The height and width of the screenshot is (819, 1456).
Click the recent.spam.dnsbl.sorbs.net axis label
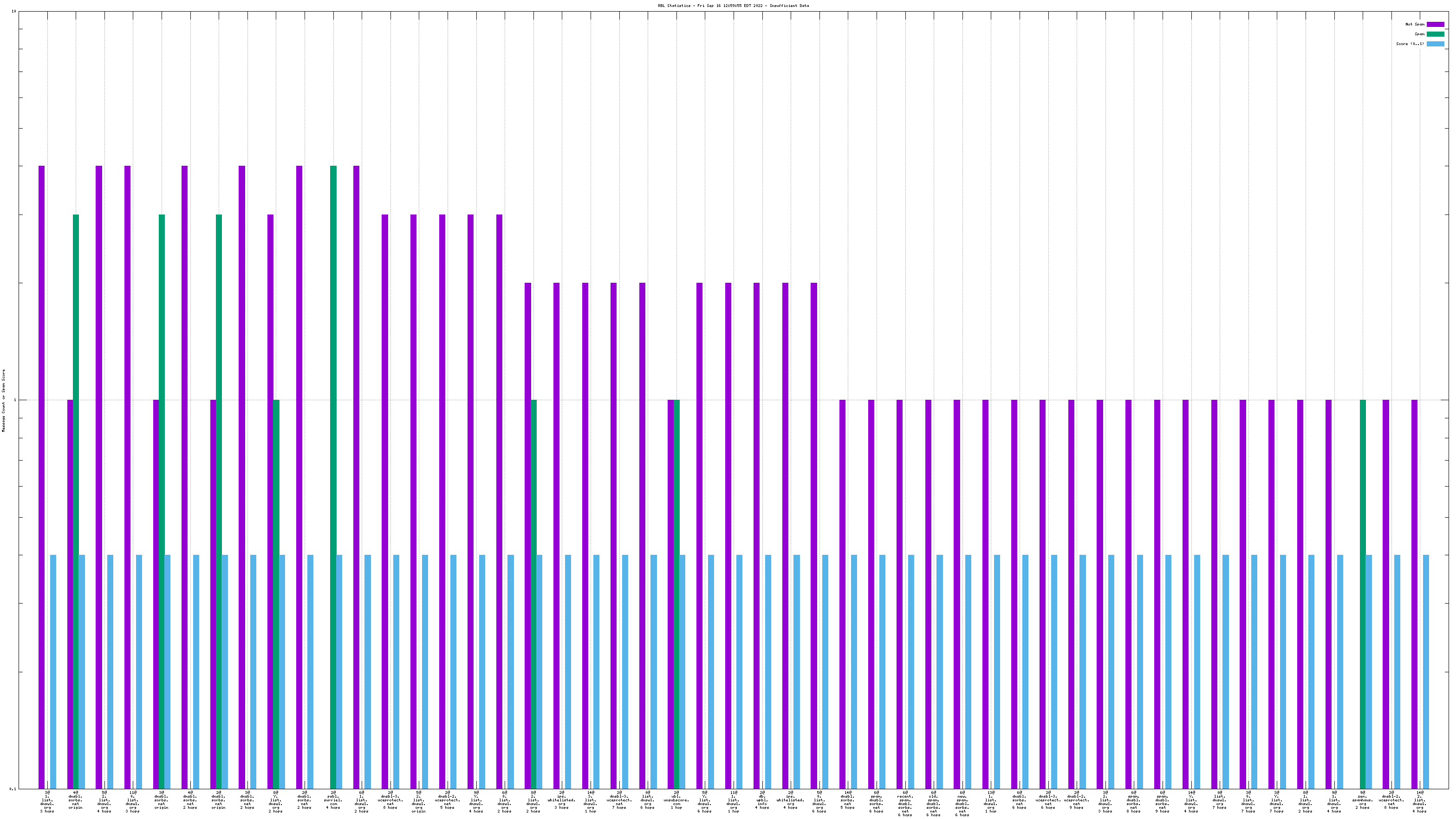coord(905,804)
